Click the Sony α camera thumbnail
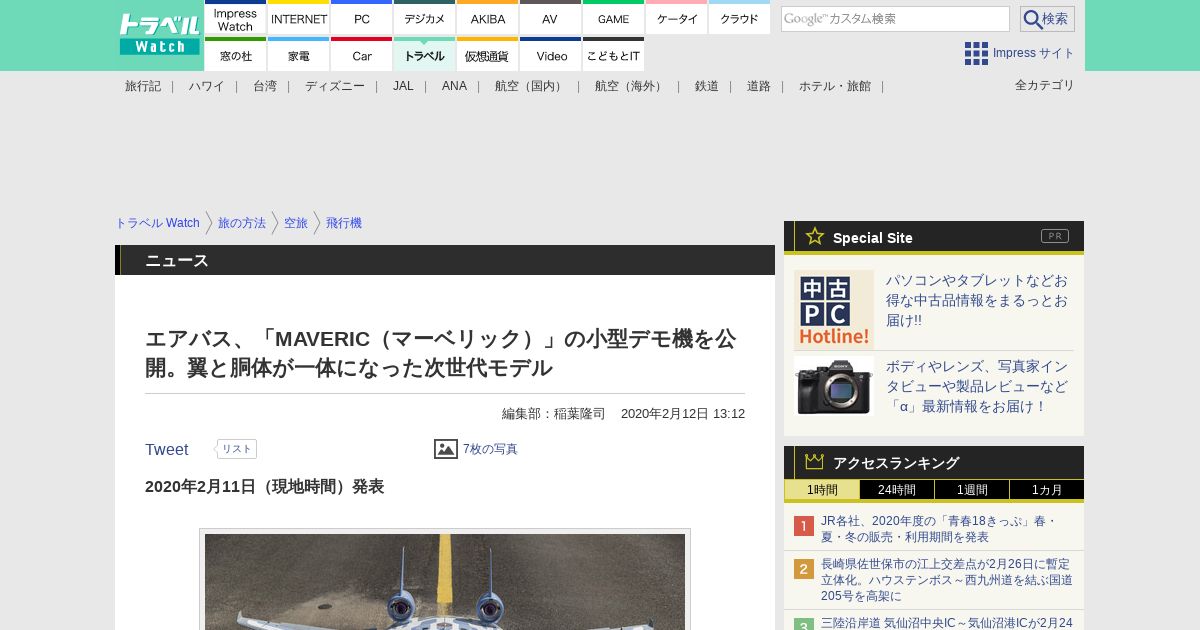This screenshot has width=1200, height=630. [834, 385]
